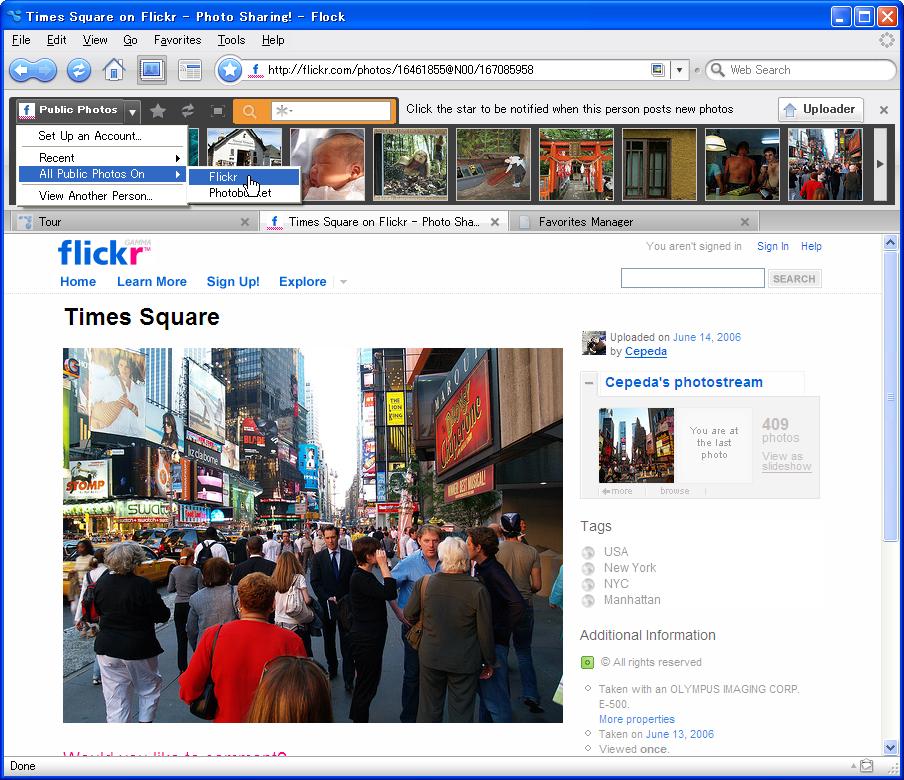Click the orange media bar search icon

[249, 111]
